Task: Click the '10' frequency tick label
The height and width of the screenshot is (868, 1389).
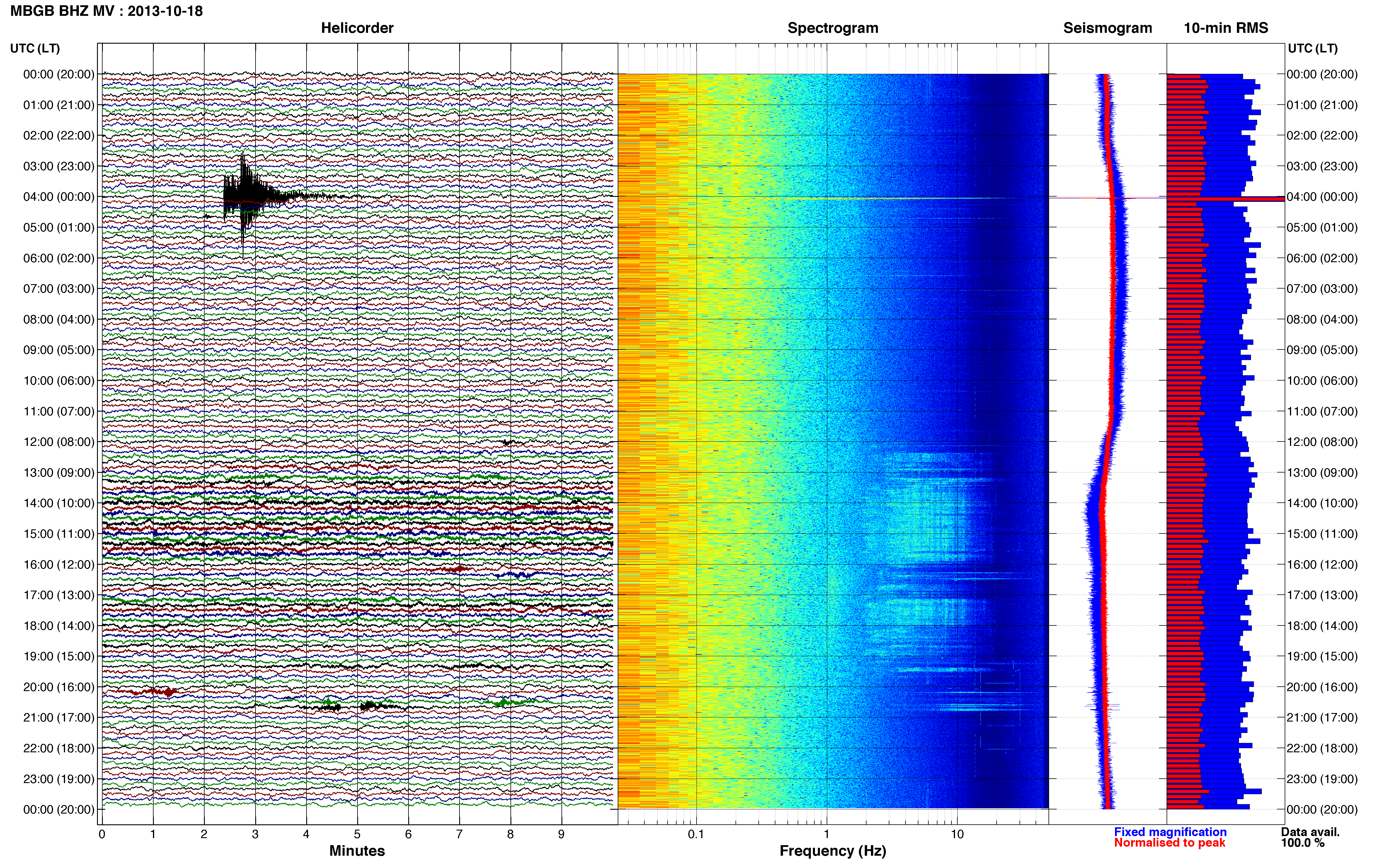Action: pos(957,834)
